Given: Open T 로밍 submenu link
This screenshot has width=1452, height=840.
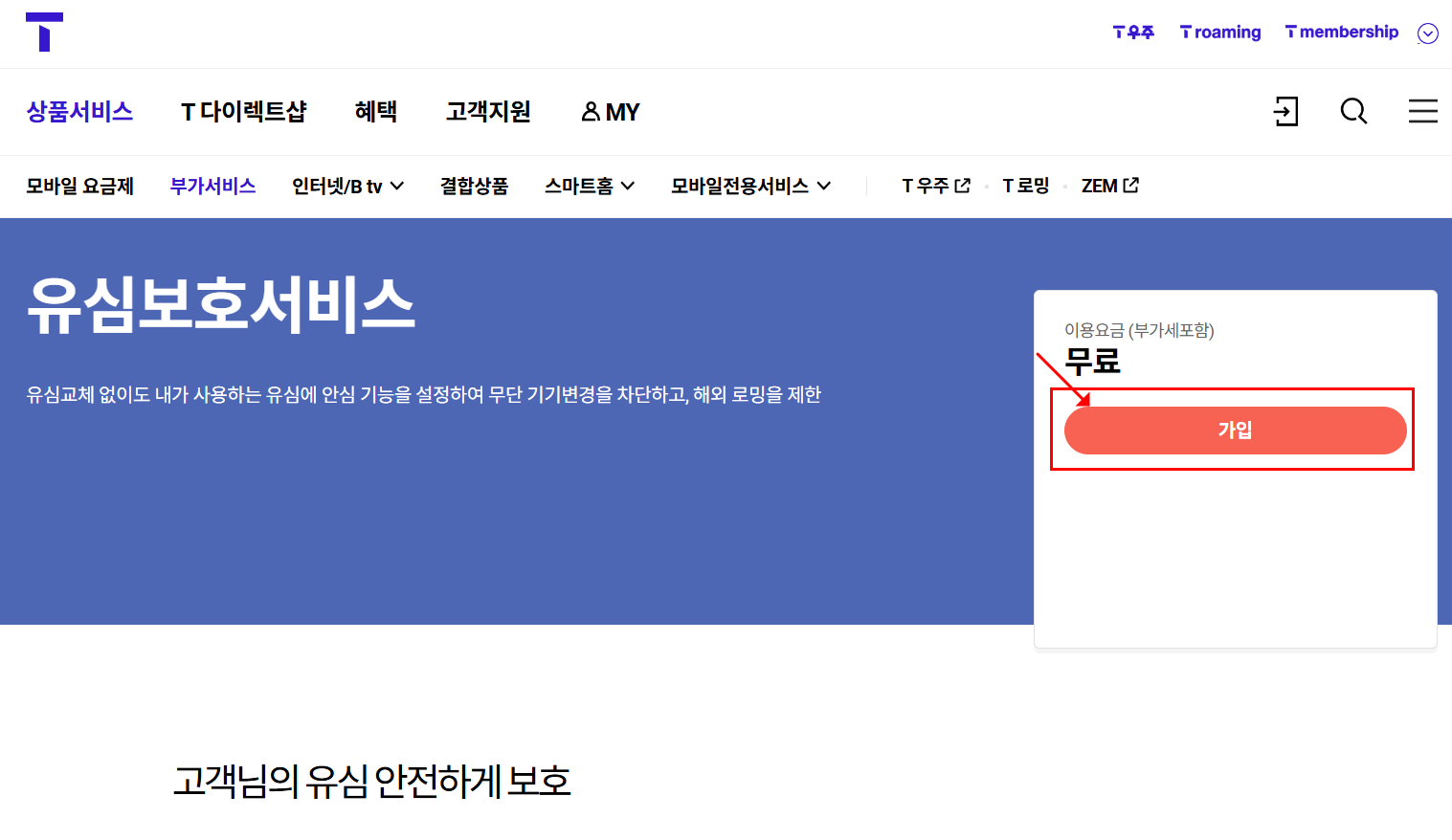Looking at the screenshot, I should coord(1026,186).
